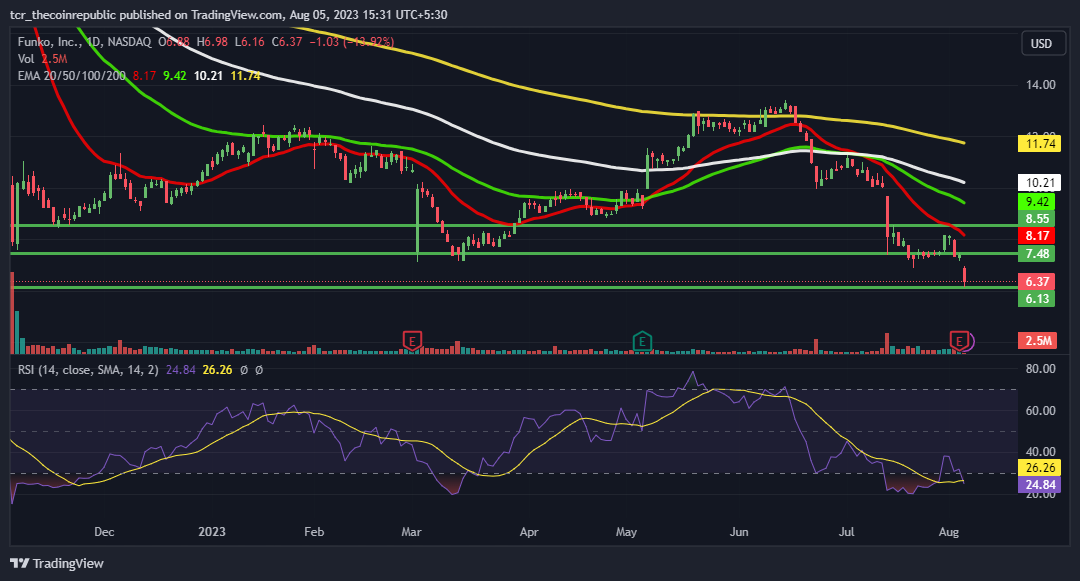Click the white 10.21 EMA price label
Screen dimensions: 1080x581
click(x=1040, y=183)
